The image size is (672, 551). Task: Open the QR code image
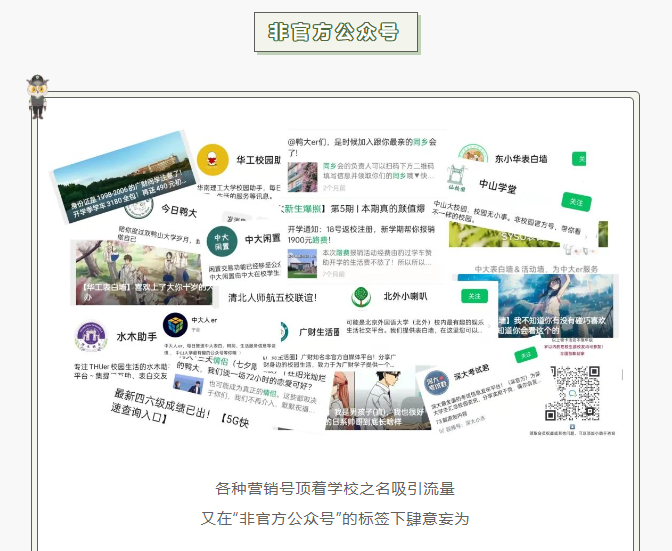582,393
